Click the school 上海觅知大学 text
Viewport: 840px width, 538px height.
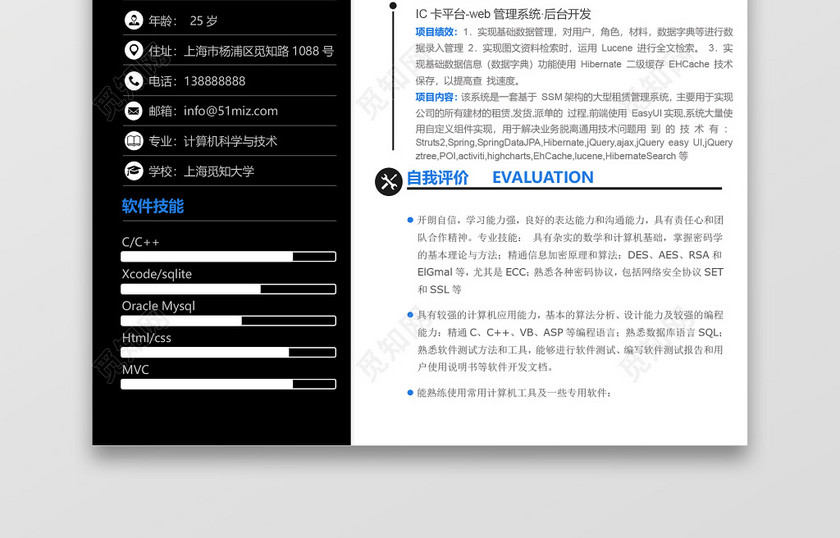click(x=219, y=171)
